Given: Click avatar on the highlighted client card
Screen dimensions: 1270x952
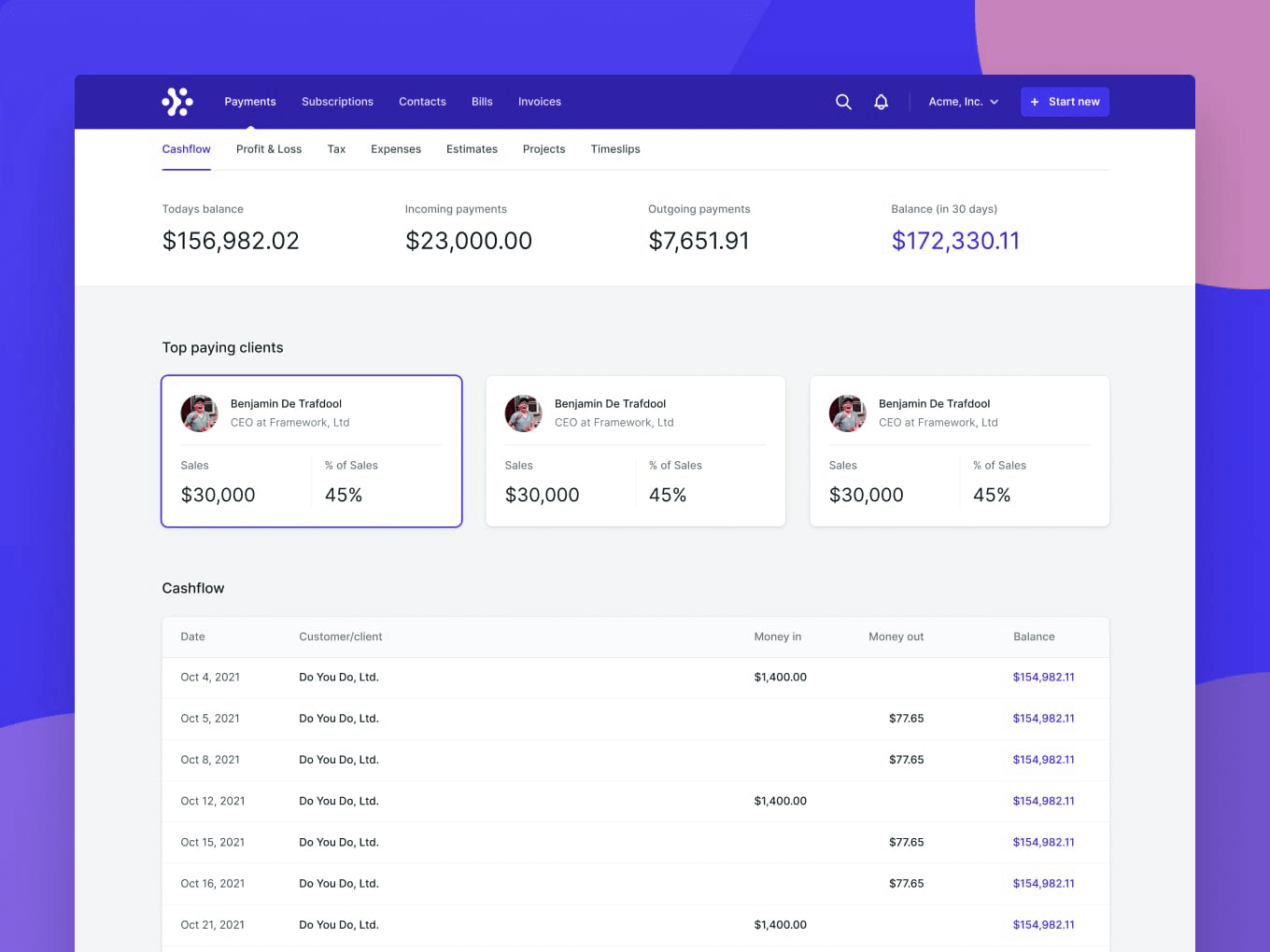Looking at the screenshot, I should [x=199, y=413].
